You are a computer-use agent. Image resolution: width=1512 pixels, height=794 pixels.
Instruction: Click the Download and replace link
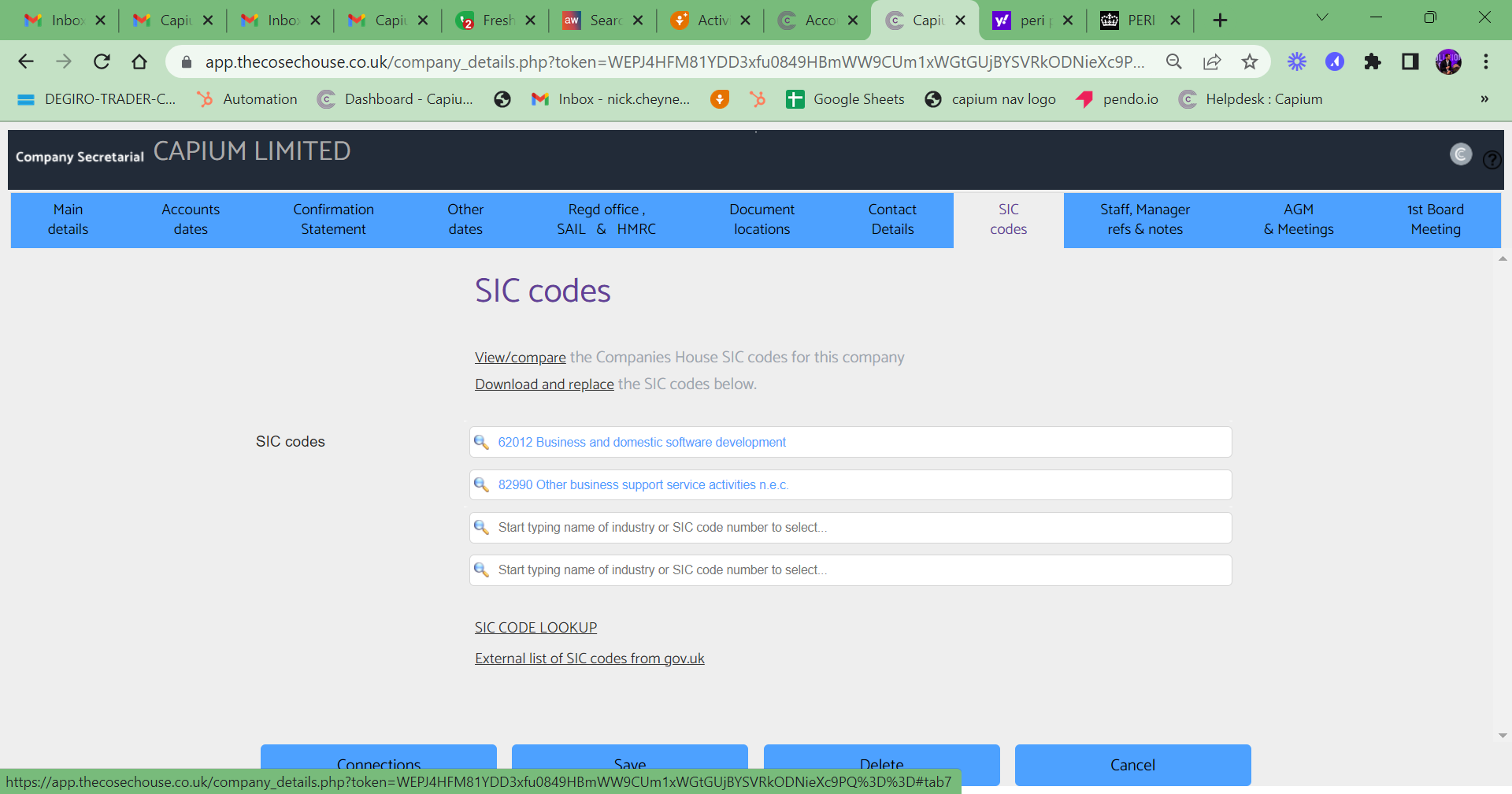click(544, 384)
